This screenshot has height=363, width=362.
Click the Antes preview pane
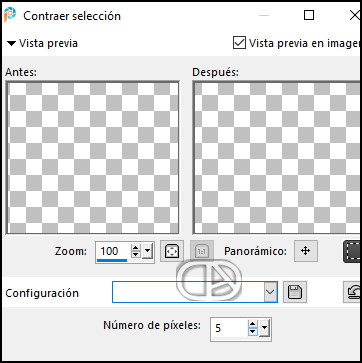(x=93, y=157)
